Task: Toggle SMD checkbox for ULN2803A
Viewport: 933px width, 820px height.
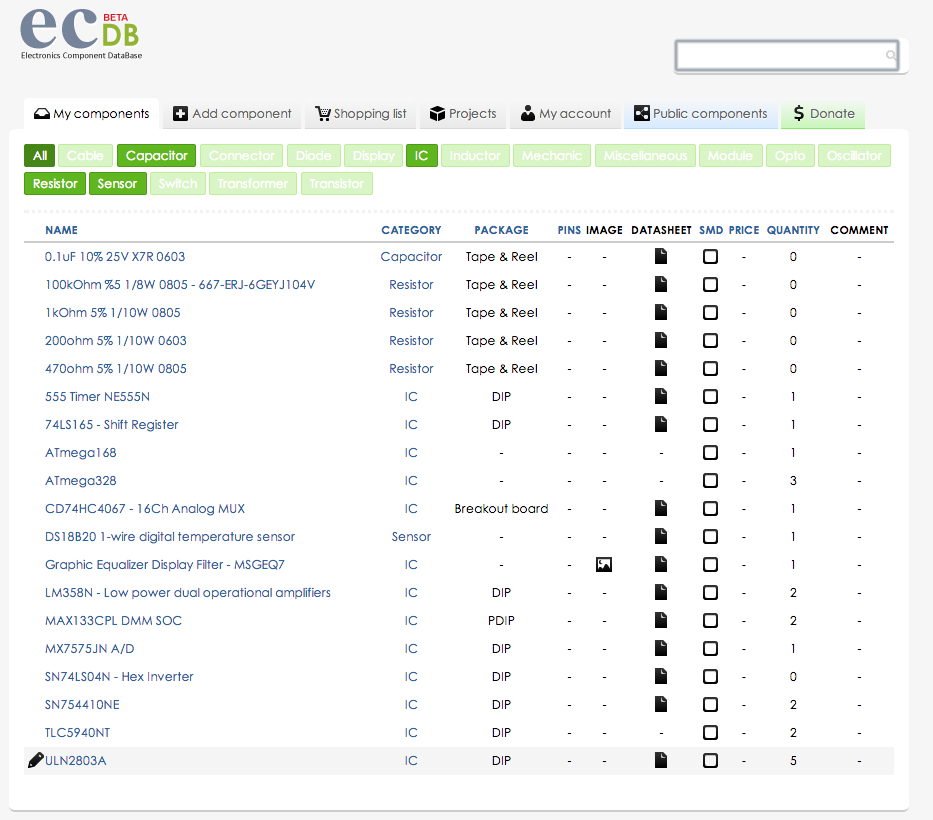Action: click(710, 760)
